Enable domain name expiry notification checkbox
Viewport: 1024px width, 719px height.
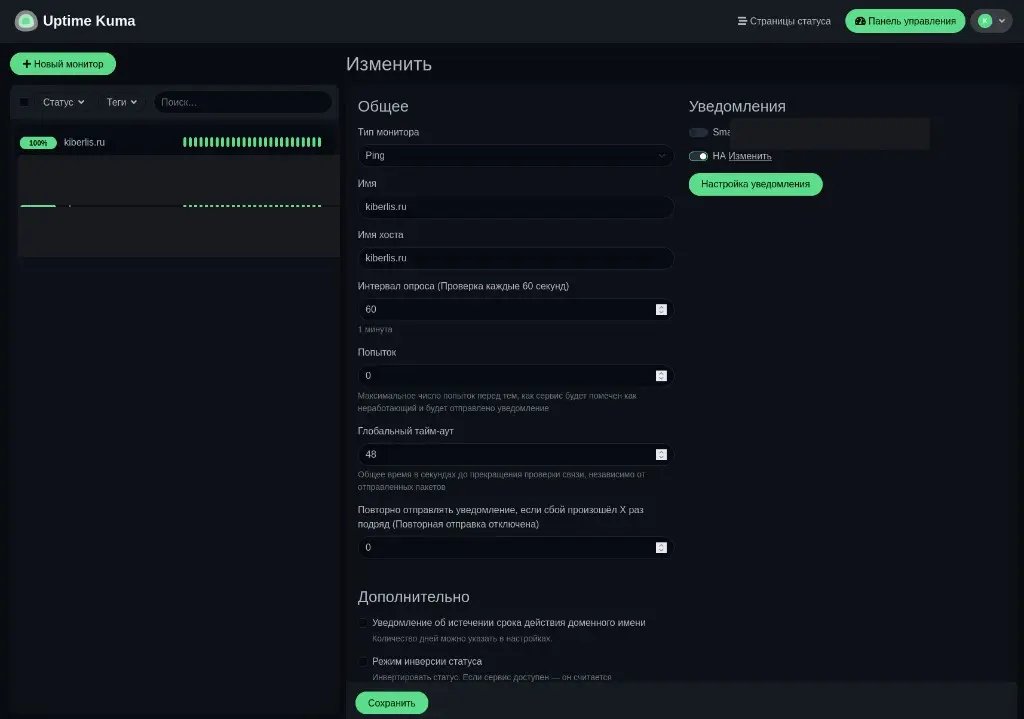pyautogui.click(x=363, y=623)
